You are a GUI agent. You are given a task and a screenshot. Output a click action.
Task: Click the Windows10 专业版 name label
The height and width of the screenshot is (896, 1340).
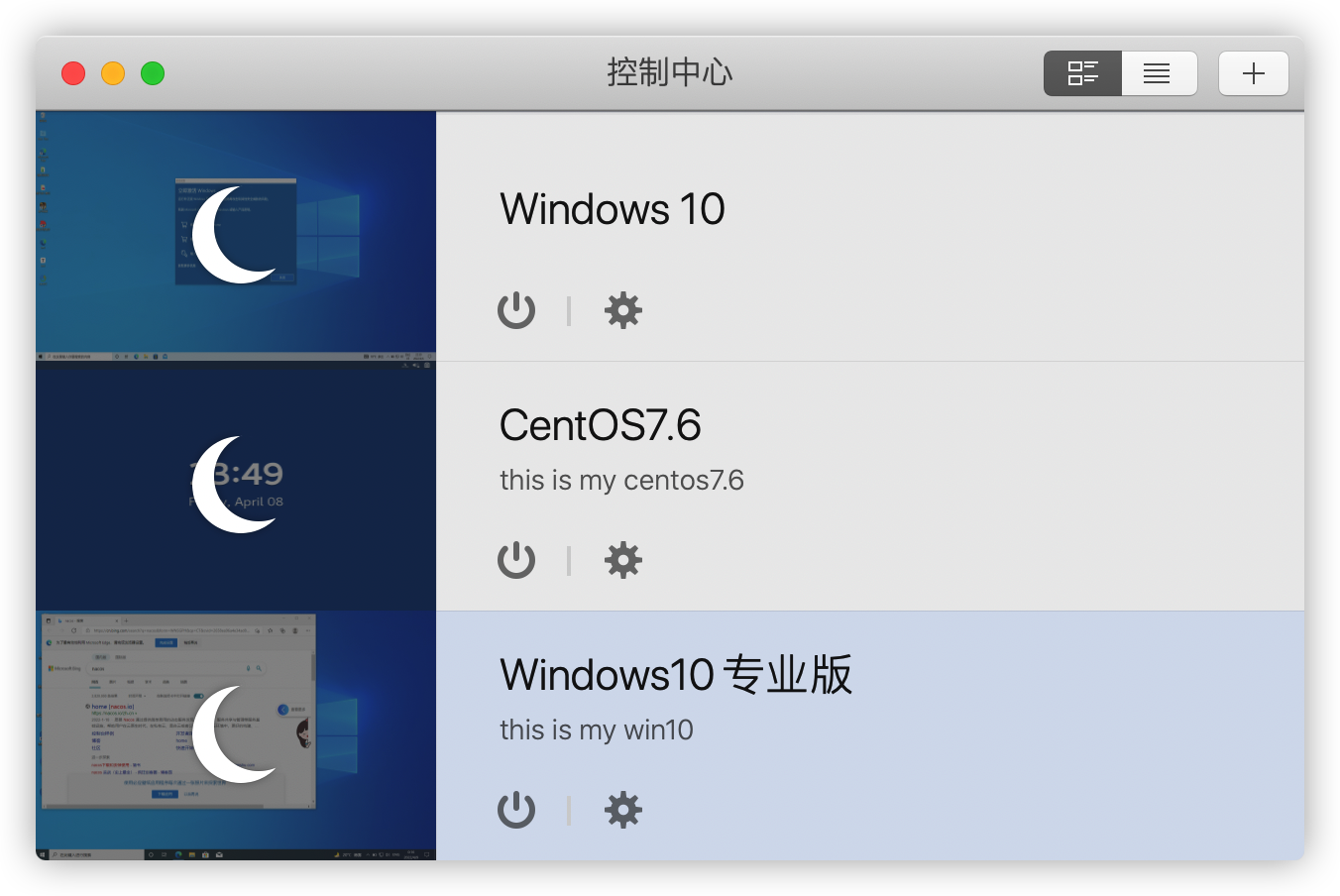[676, 674]
